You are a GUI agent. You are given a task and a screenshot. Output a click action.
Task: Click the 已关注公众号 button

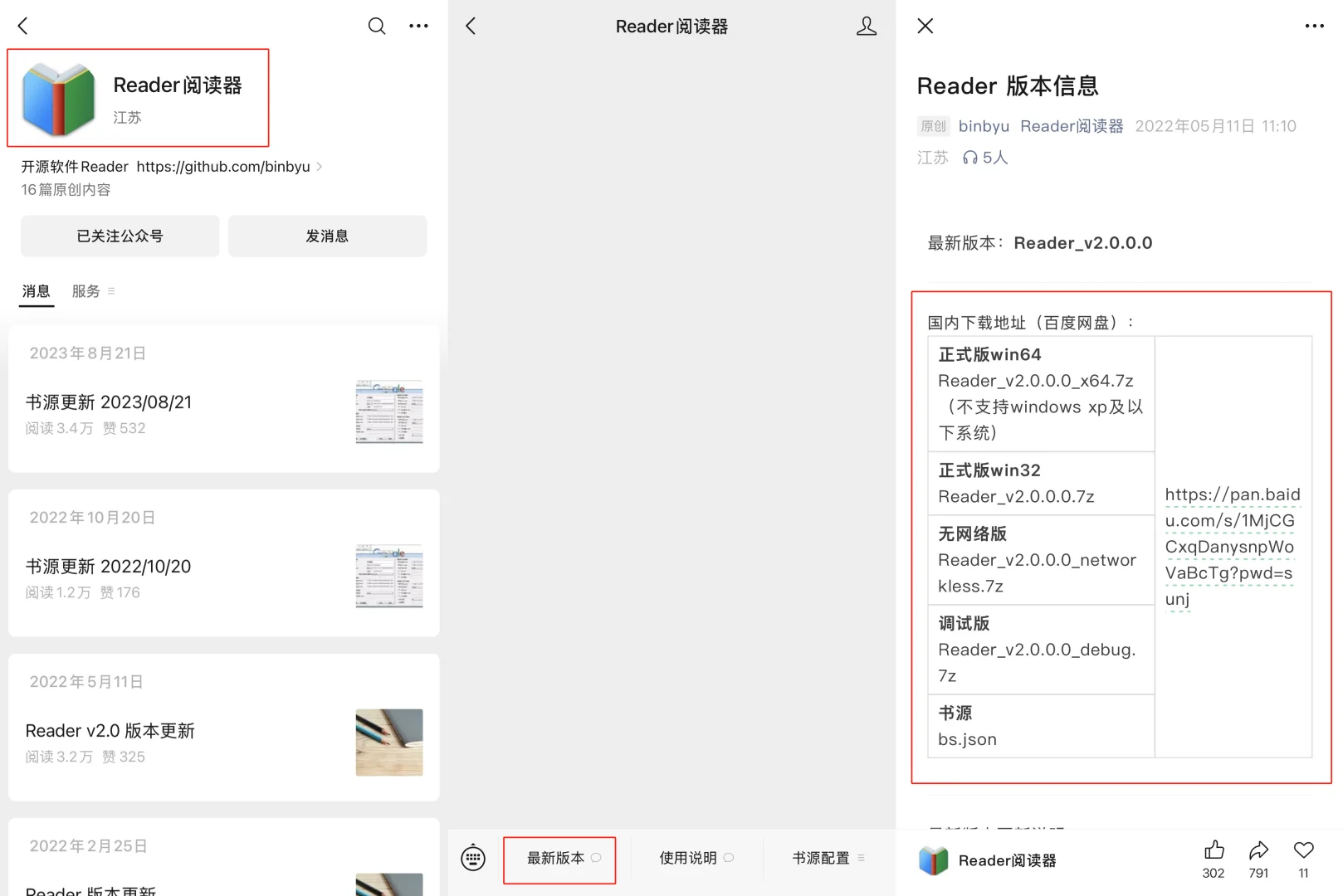point(120,236)
